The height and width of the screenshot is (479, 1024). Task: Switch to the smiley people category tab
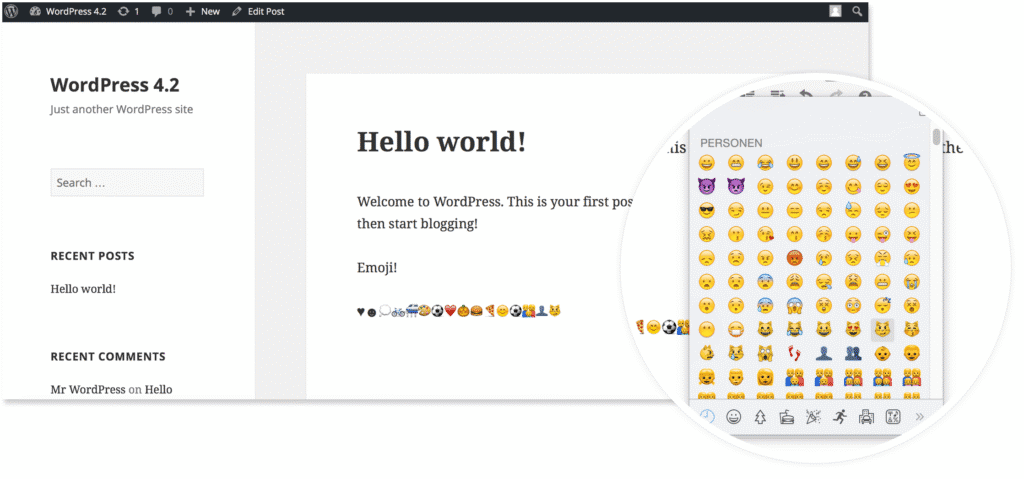pos(734,416)
